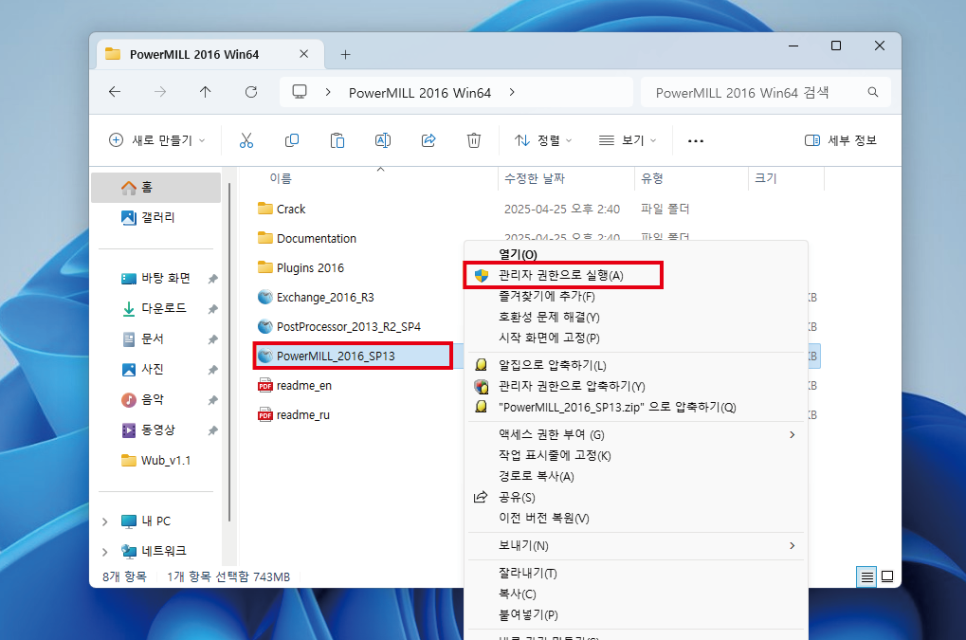Click the search box for PowerMILL 2016 Win64

pyautogui.click(x=766, y=92)
